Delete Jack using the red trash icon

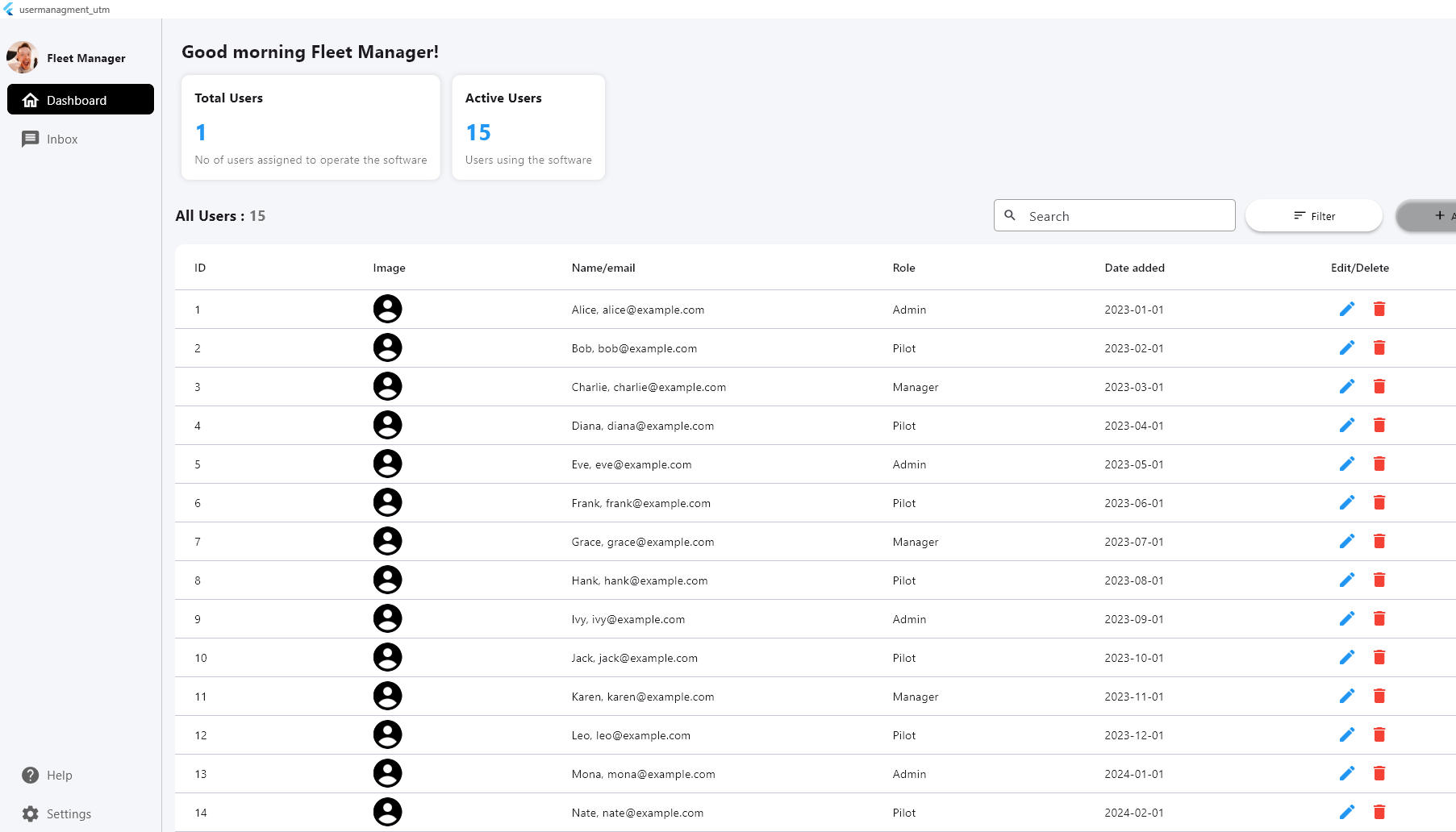pyautogui.click(x=1379, y=657)
